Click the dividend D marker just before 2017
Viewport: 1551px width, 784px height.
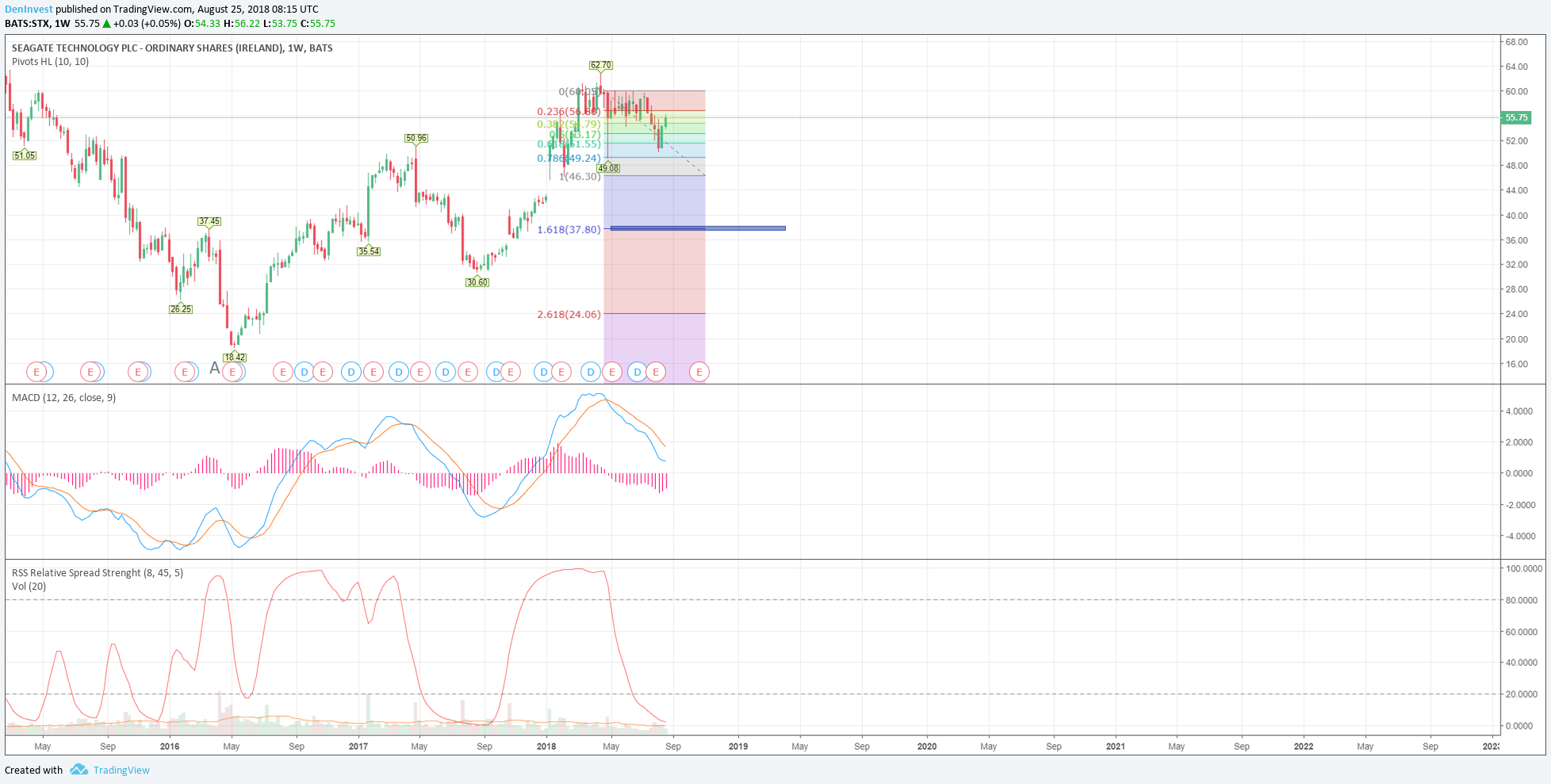coord(351,371)
